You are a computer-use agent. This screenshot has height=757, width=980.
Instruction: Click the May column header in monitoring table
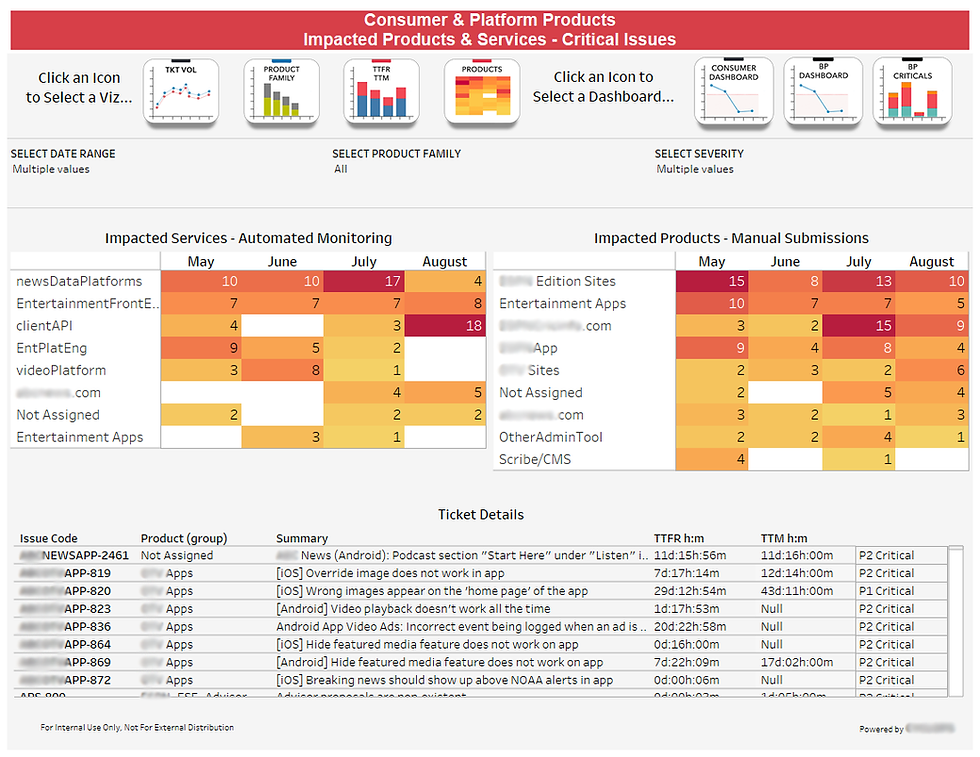[x=201, y=261]
